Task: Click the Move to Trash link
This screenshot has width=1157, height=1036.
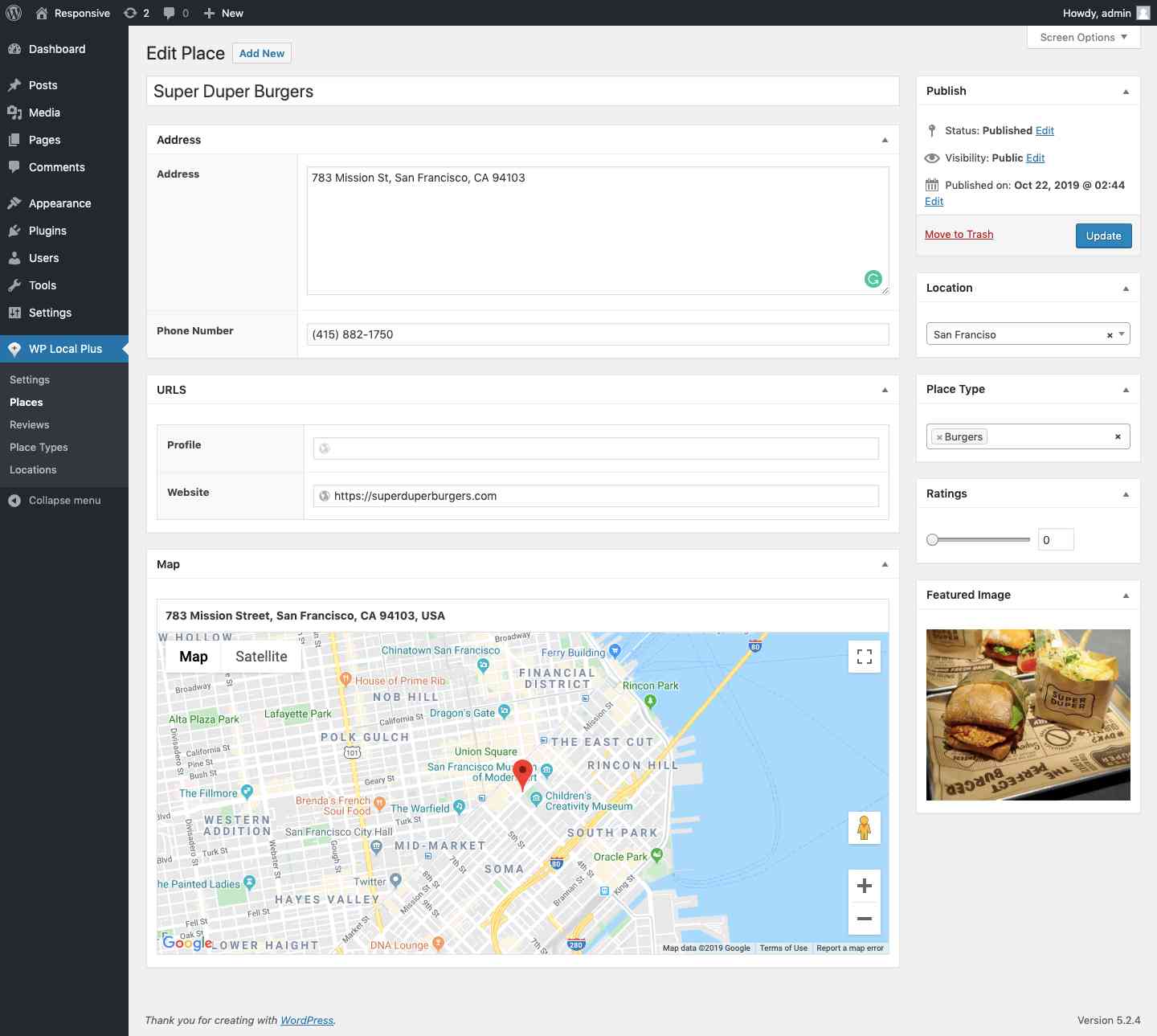Action: coord(959,234)
